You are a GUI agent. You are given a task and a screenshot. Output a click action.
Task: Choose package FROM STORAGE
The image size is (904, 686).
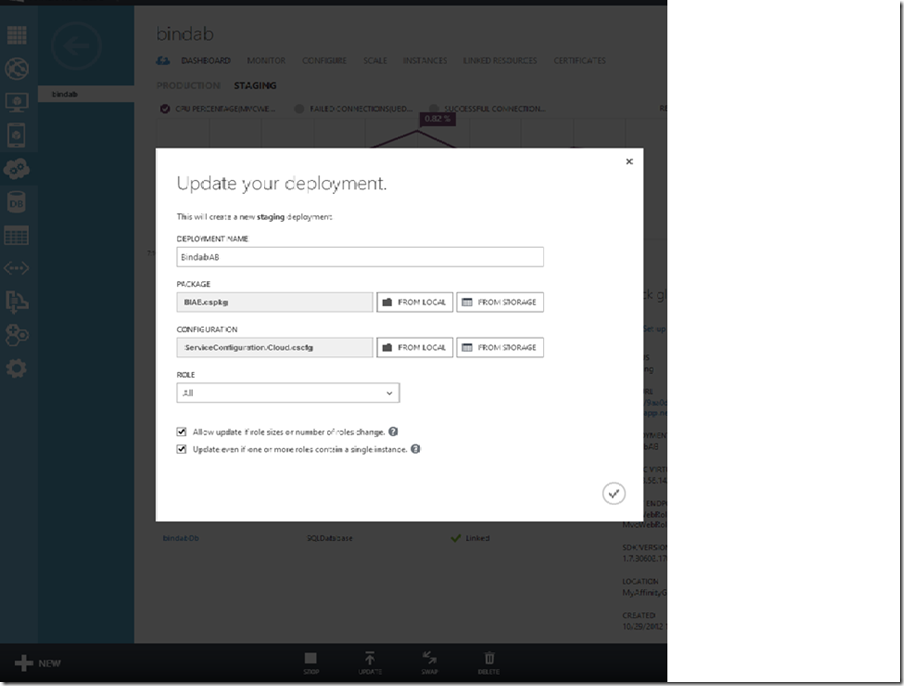click(500, 302)
